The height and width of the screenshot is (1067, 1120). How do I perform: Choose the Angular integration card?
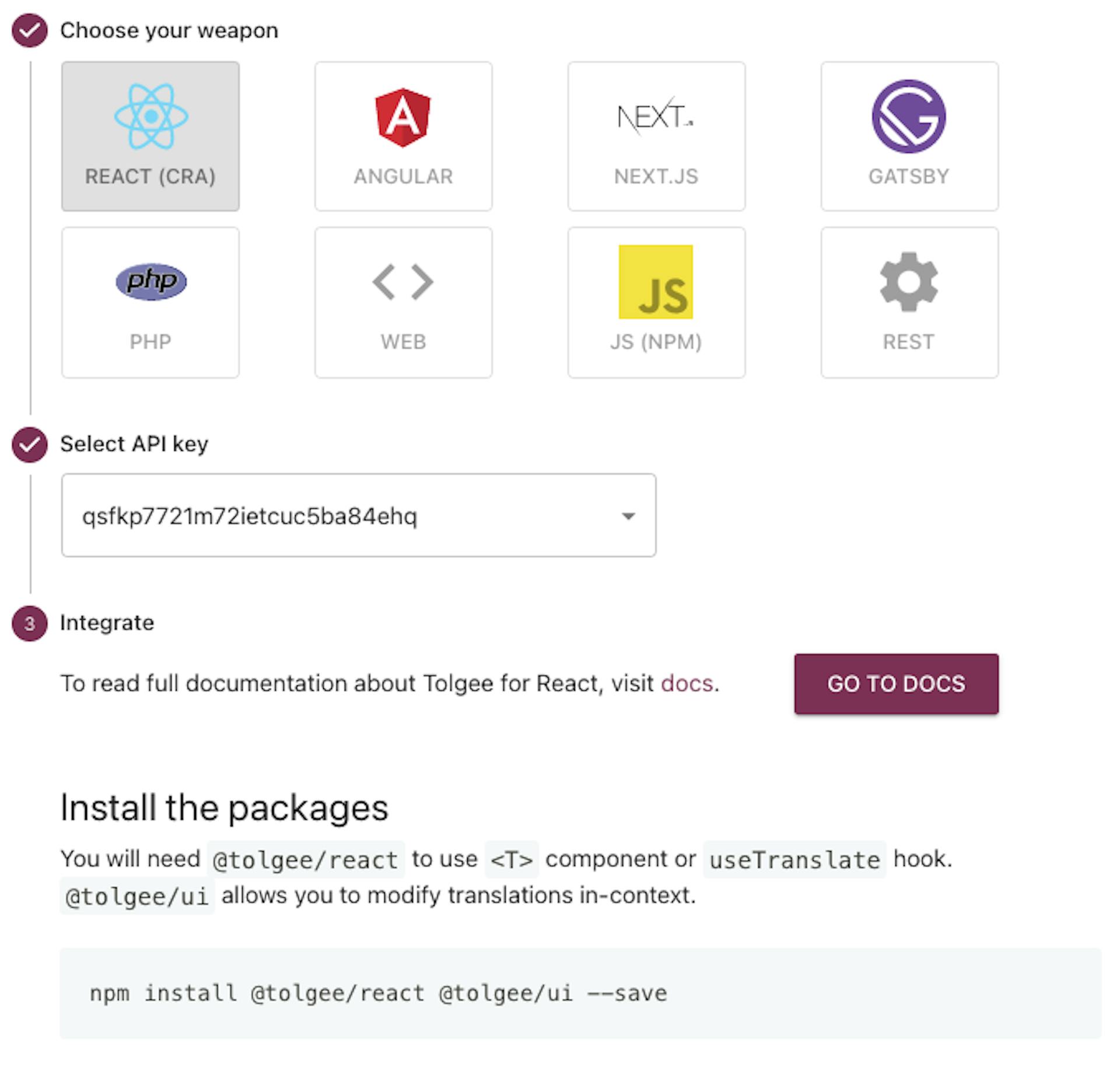tap(404, 137)
